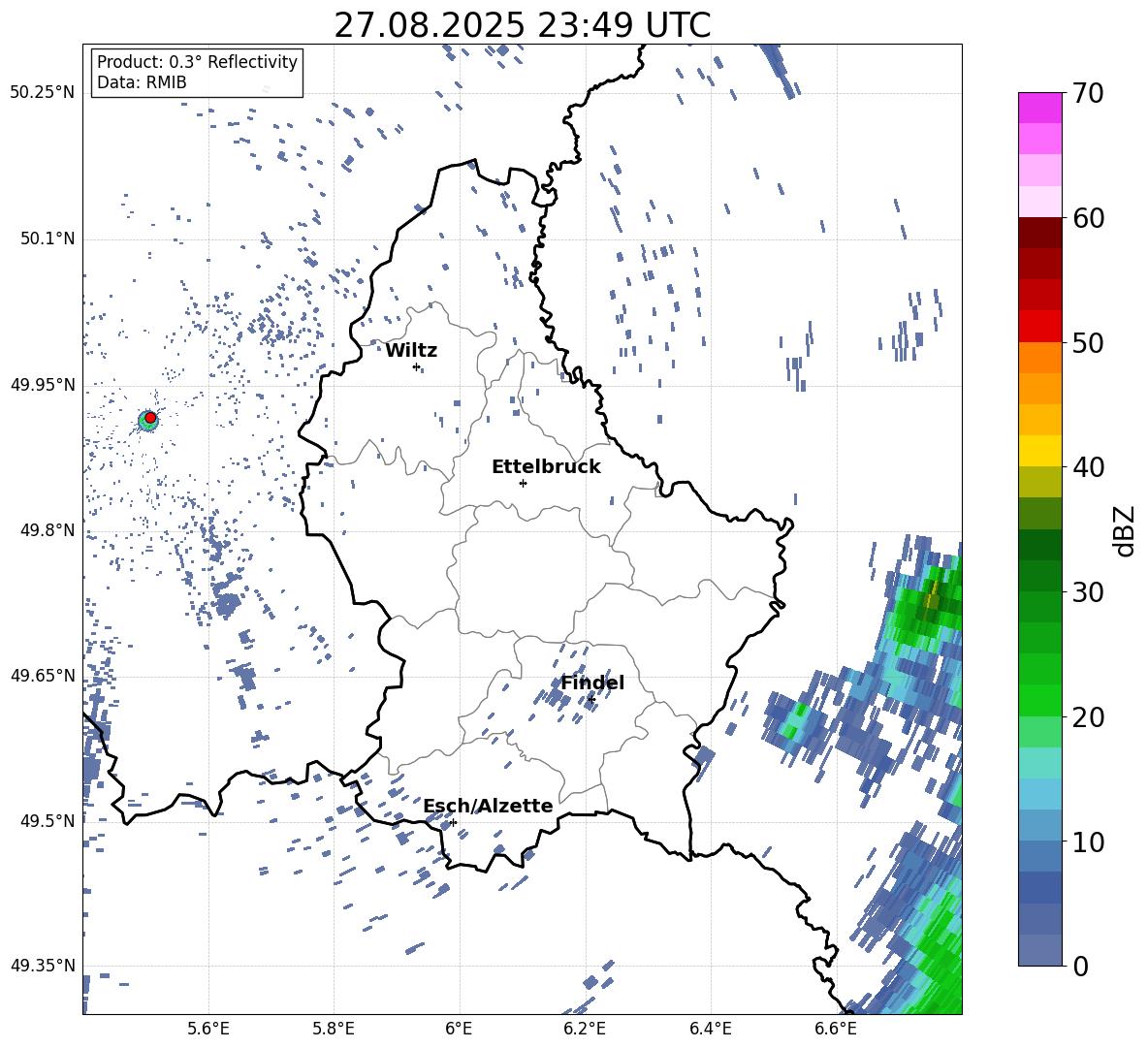Click the Ettelbruck station cross marker
This screenshot has width=1148, height=1048.
pos(523,483)
